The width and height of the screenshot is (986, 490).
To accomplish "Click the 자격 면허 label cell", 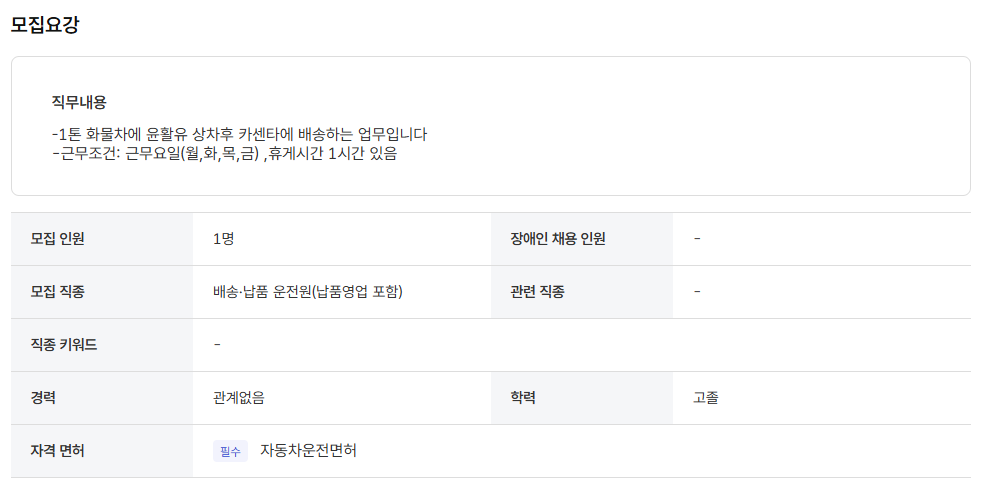I will pos(102,450).
